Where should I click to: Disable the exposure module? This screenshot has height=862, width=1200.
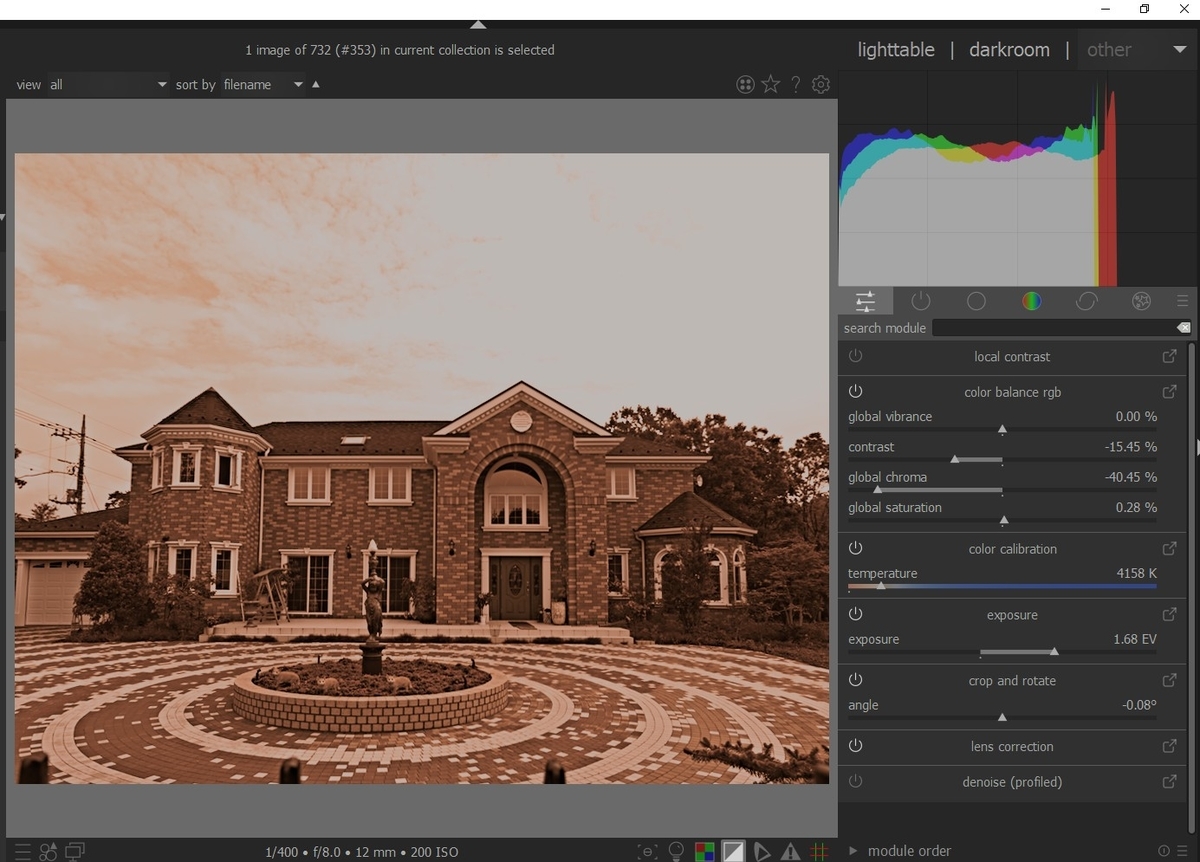click(x=855, y=614)
